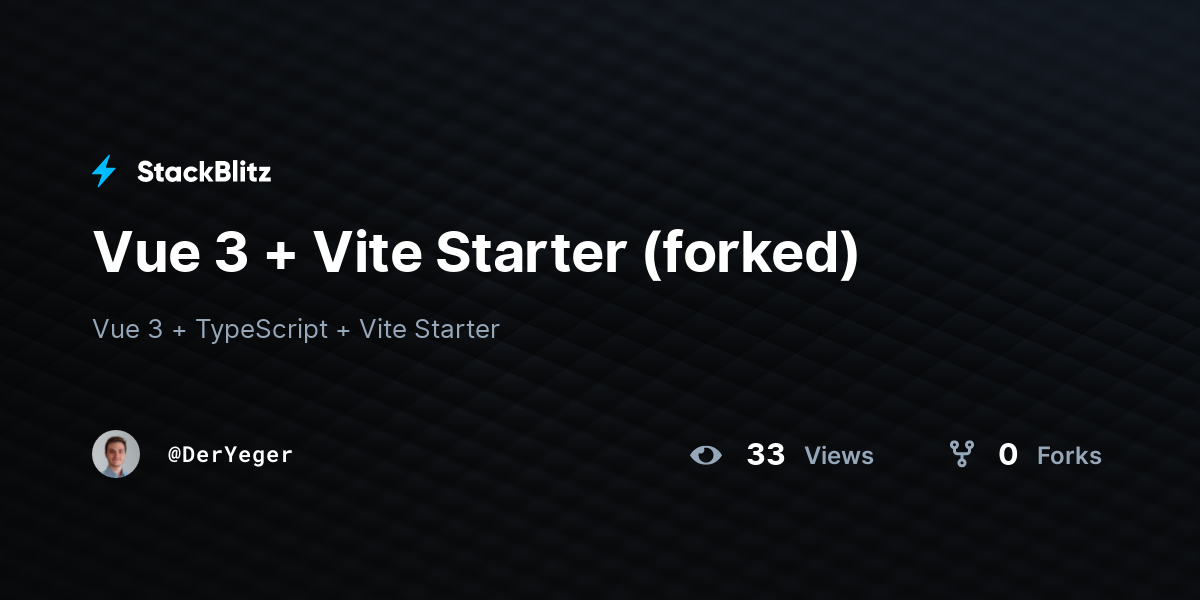
Task: Click the forks branch icon
Action: tap(962, 454)
